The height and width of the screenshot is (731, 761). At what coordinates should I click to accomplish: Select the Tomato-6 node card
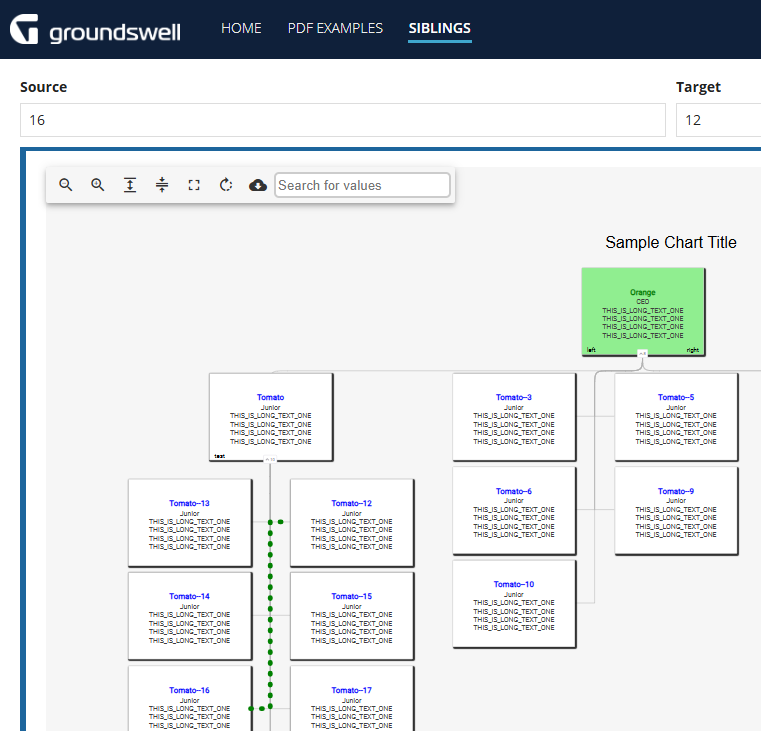[x=514, y=511]
